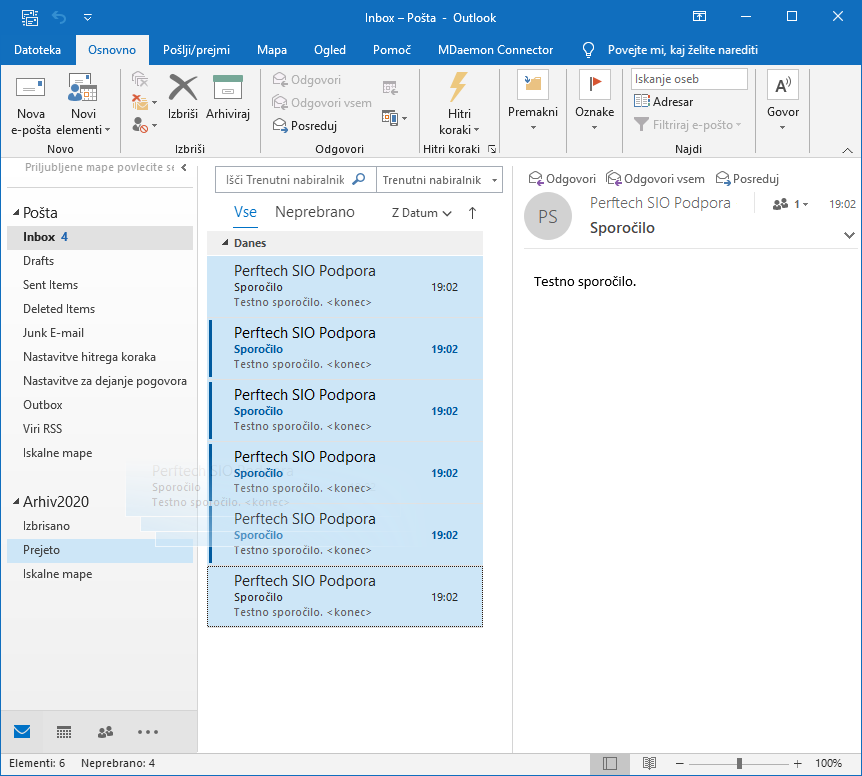
Task: Open the Novi elementi new items icon
Action: 82,88
